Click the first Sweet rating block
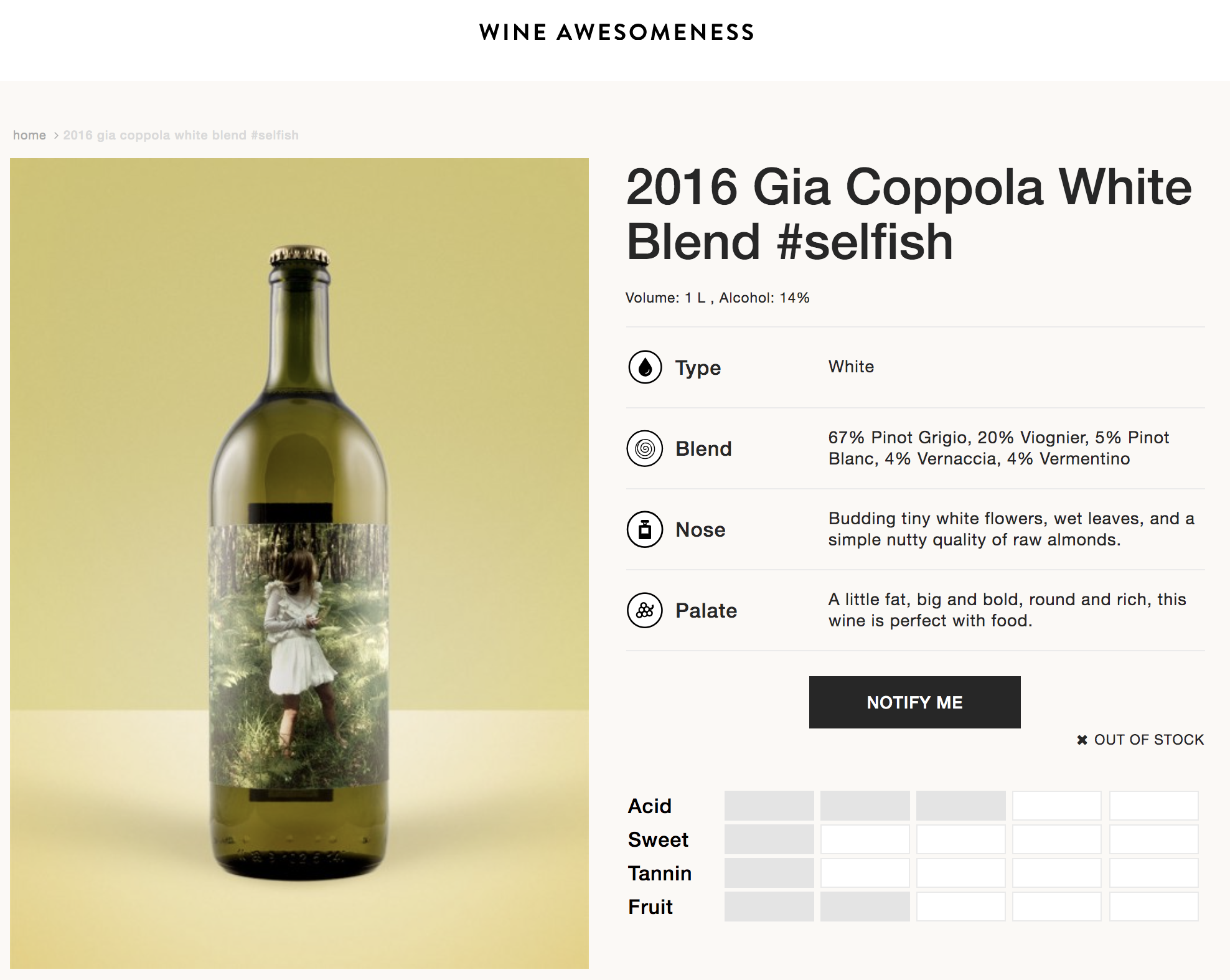Image resolution: width=1230 pixels, height=980 pixels. [769, 839]
